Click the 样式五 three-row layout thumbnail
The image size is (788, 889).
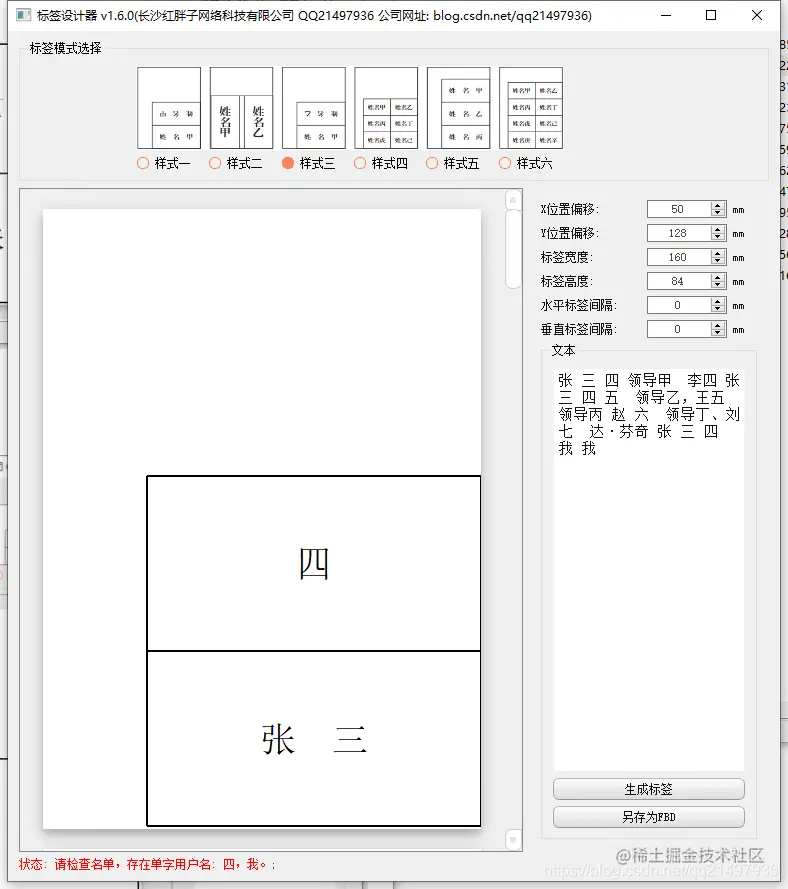coord(459,108)
